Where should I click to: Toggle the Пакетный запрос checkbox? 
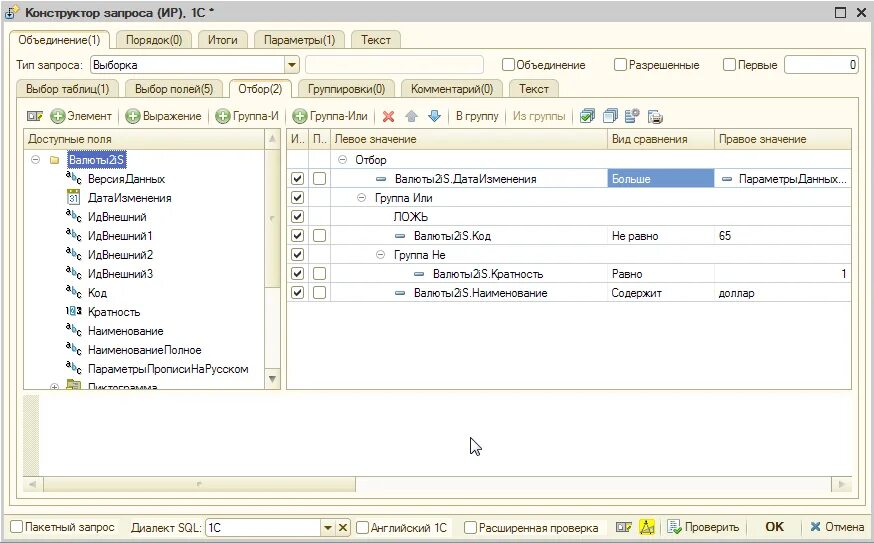tap(17, 527)
